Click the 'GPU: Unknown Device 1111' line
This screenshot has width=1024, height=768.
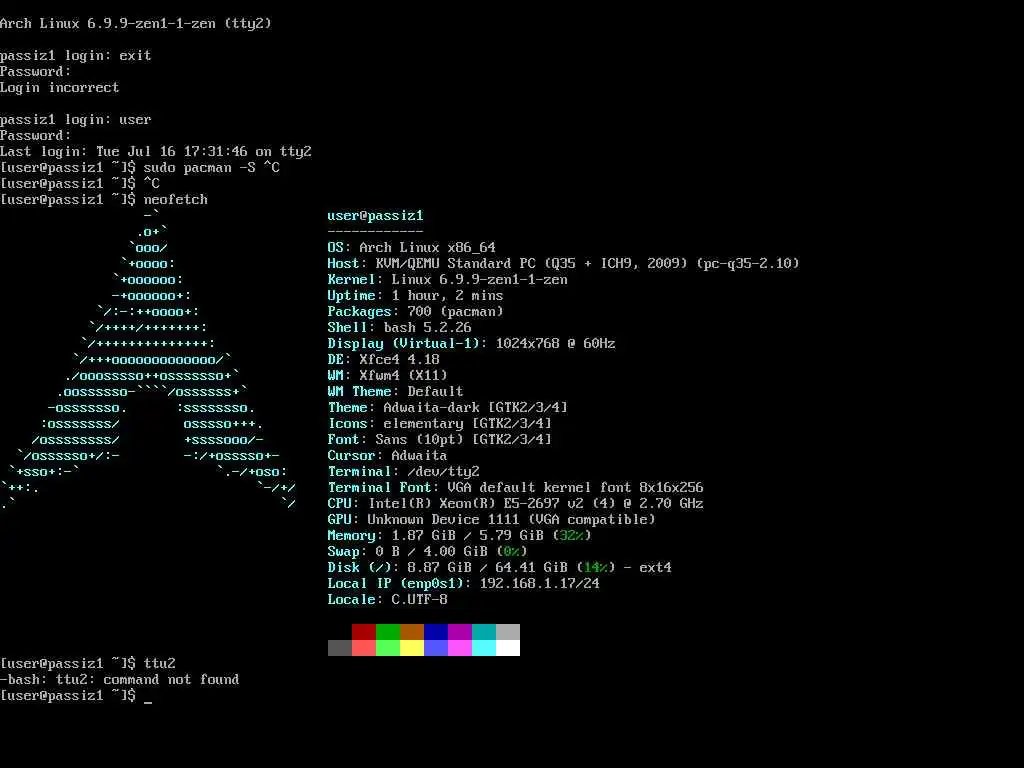click(492, 520)
